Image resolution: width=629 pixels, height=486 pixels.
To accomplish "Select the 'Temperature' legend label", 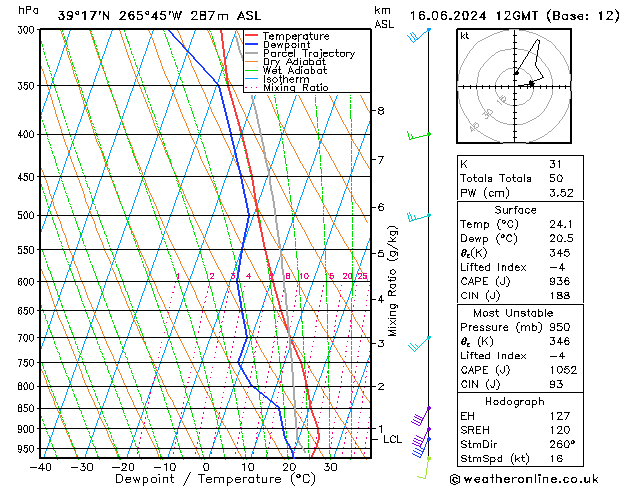I will click(x=296, y=36).
